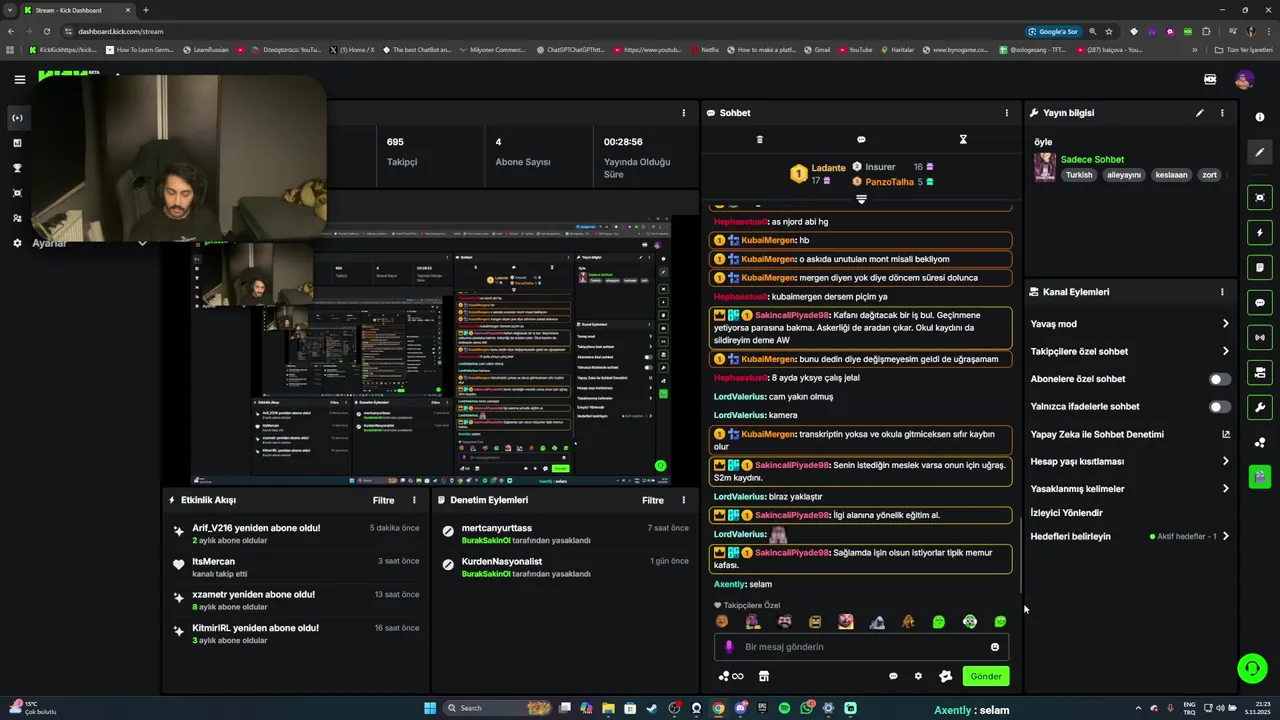
Task: Click the broadcast signal icon in right rail
Action: (1260, 338)
